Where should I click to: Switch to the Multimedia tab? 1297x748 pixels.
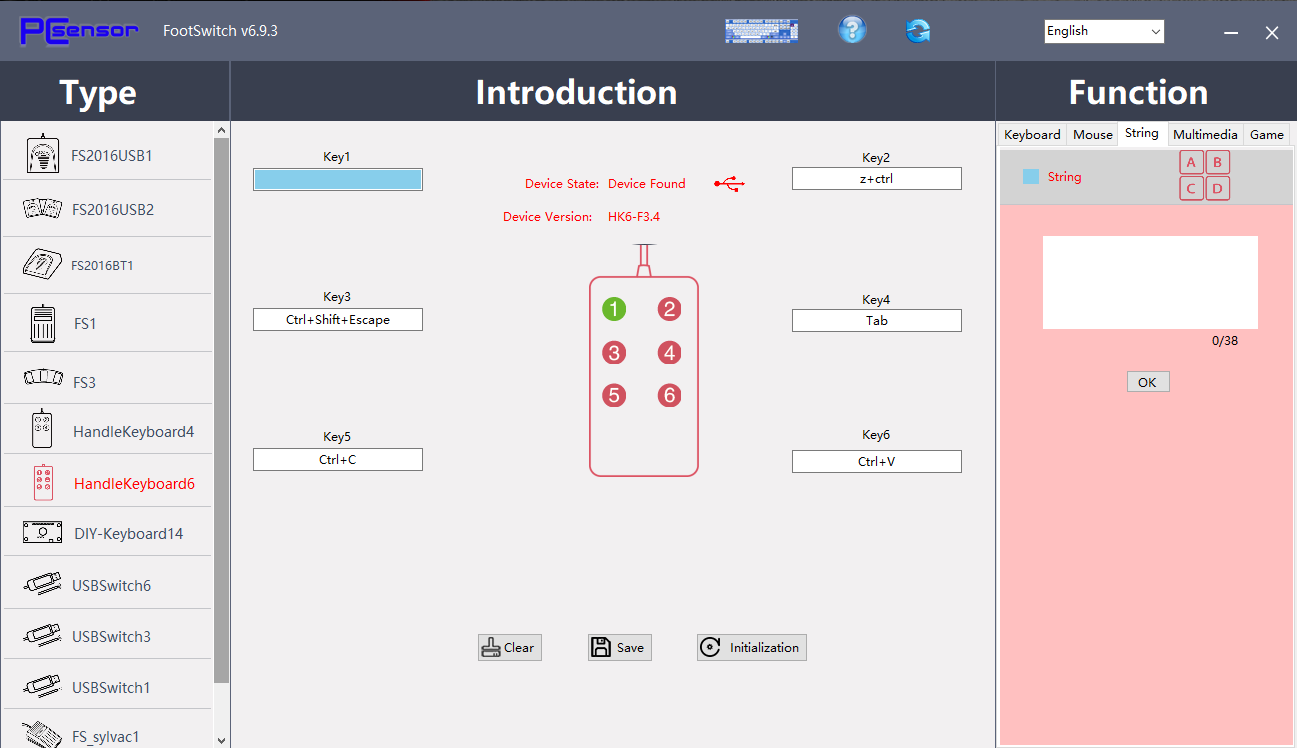click(x=1205, y=134)
